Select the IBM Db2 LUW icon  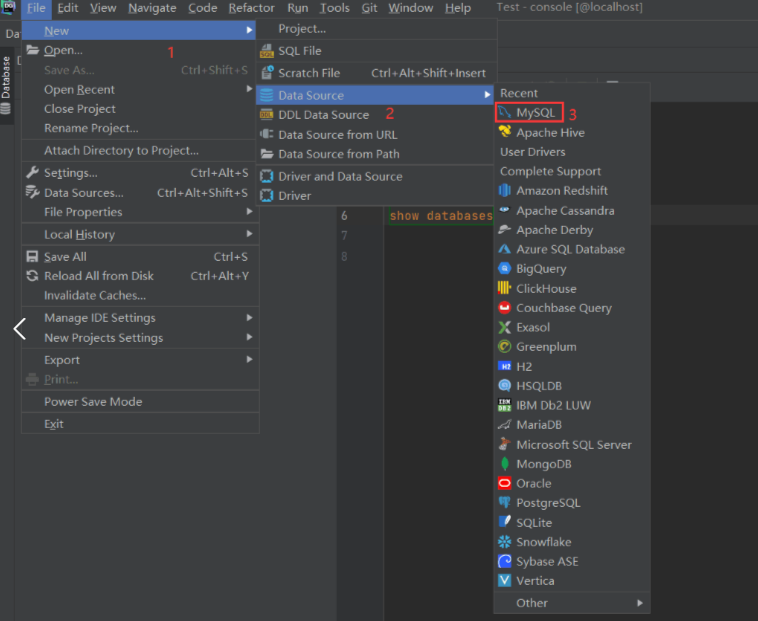tap(504, 405)
